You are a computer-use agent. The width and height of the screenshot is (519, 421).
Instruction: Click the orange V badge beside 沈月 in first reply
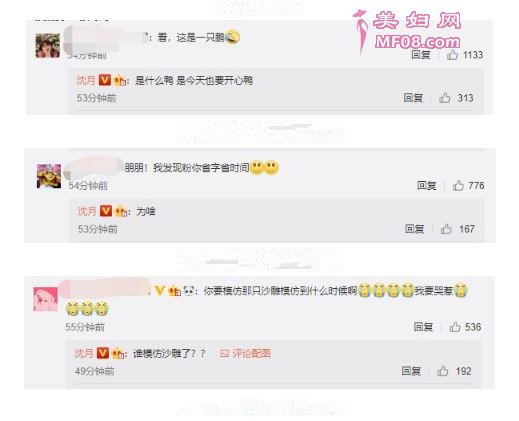coord(105,80)
